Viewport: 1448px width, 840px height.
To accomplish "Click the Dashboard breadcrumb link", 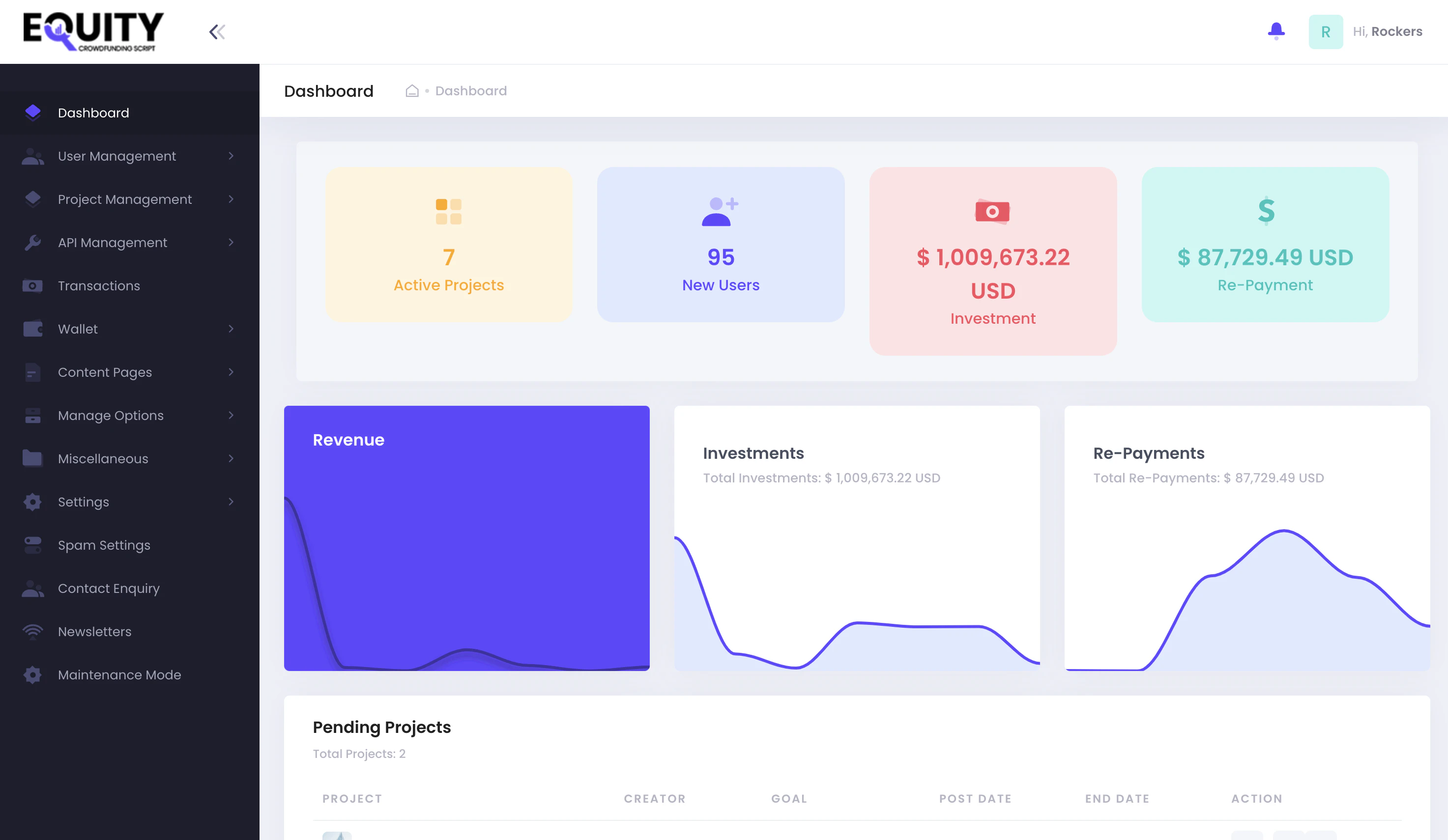I will (470, 90).
